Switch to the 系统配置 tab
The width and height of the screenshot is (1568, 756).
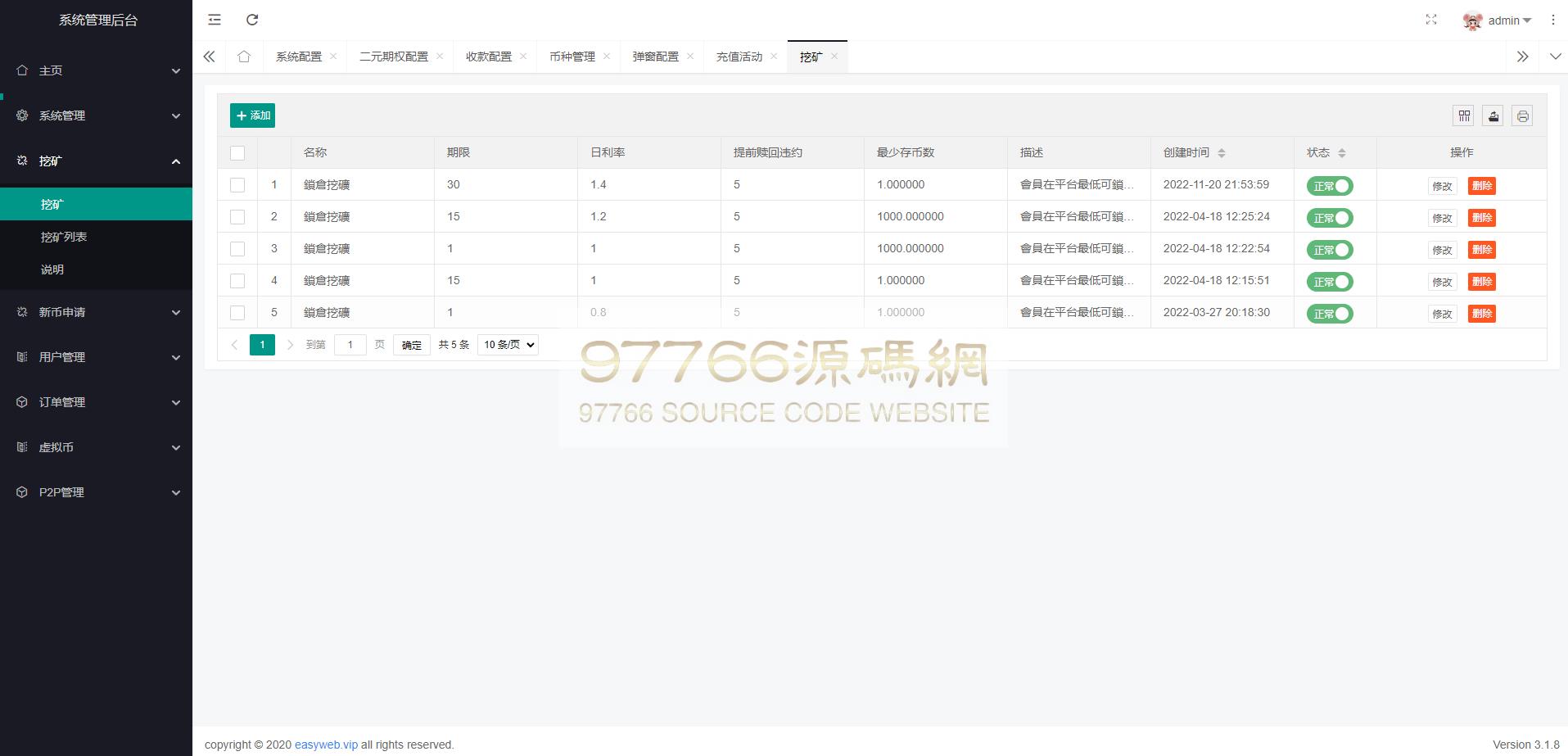coord(299,57)
